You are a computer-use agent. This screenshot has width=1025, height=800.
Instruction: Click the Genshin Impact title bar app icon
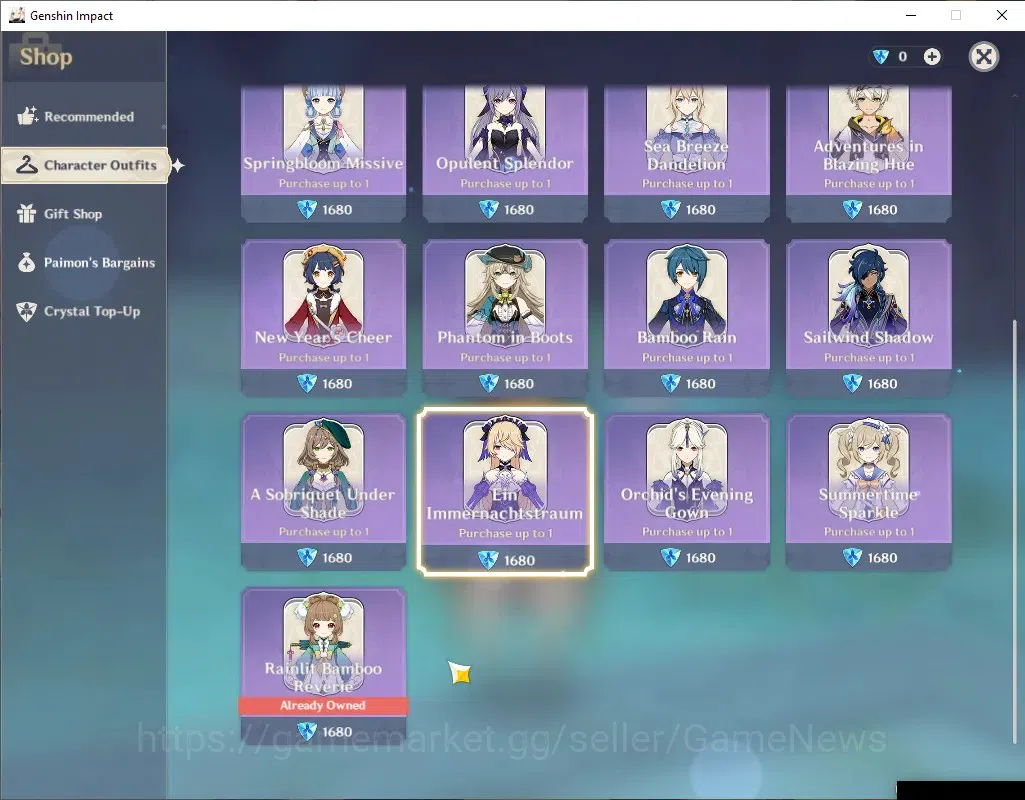[16, 15]
